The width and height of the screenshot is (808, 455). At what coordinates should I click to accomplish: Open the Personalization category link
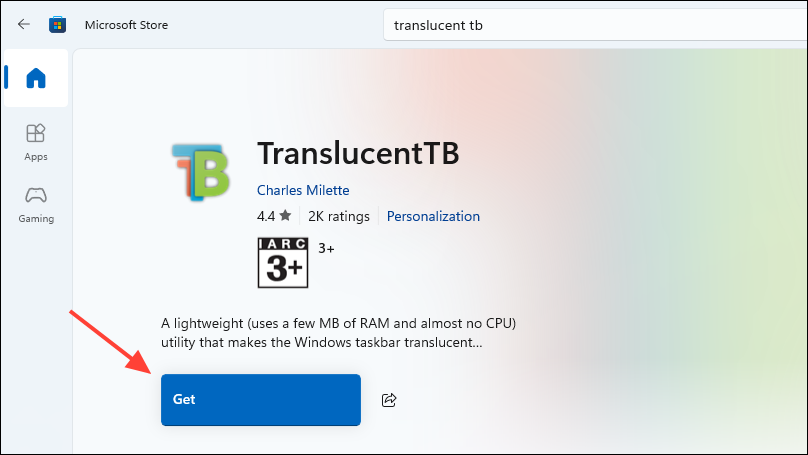pyautogui.click(x=433, y=216)
